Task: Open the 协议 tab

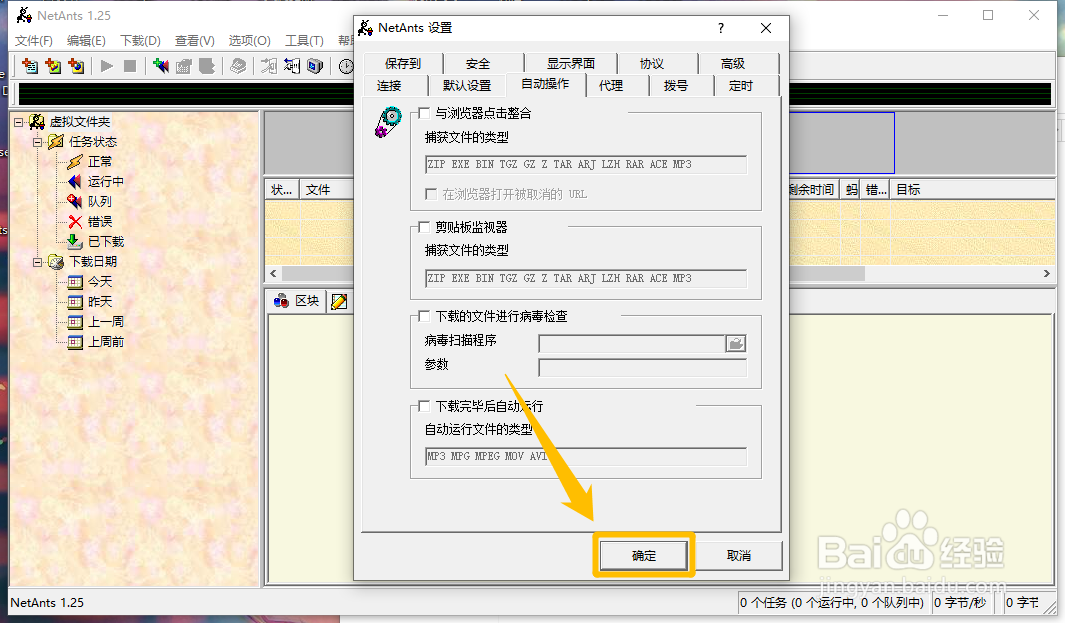Action: [651, 63]
